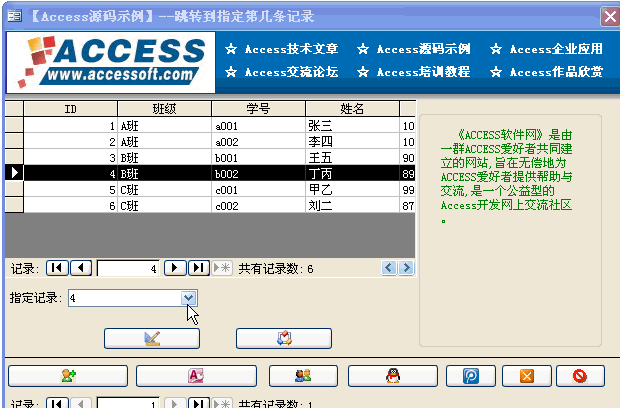Open the Access交流论坛 link
Image resolution: width=620 pixels, height=408 pixels.
[291, 72]
